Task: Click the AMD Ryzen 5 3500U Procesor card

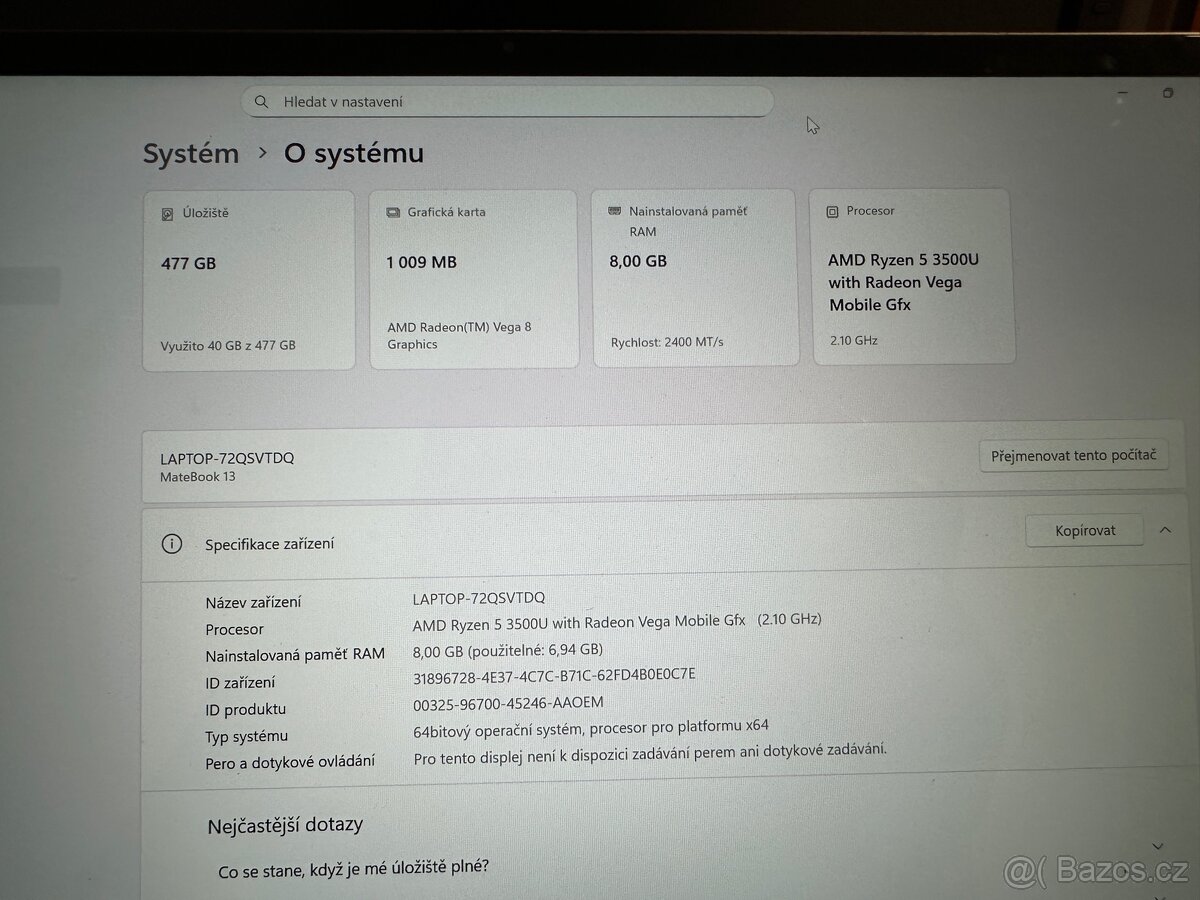Action: 913,277
